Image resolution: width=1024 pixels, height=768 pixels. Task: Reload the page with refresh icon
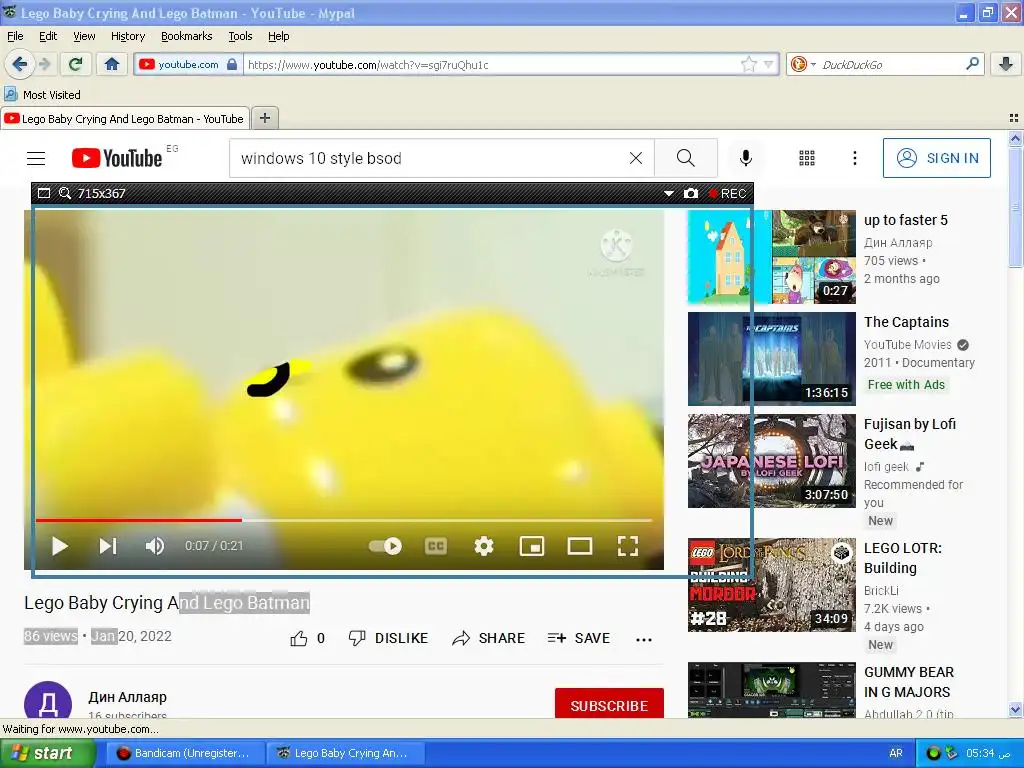click(x=76, y=64)
